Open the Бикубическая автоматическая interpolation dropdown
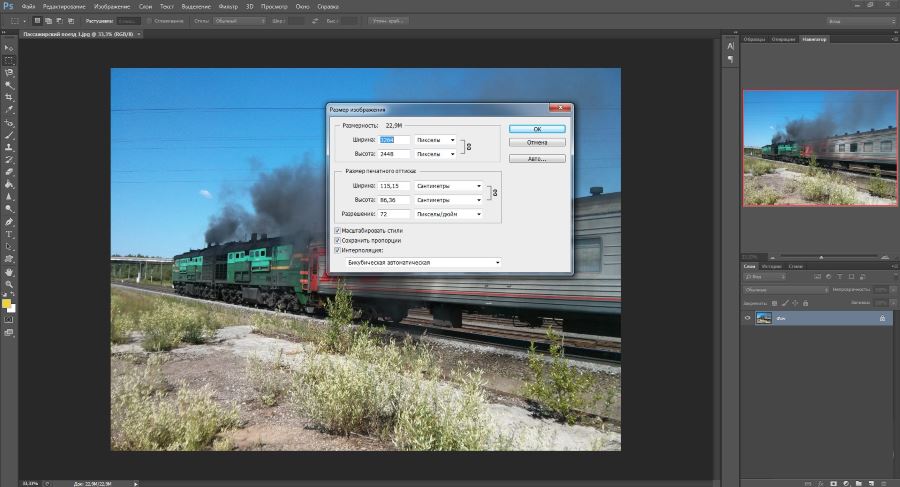Image resolution: width=900 pixels, height=487 pixels. pos(424,262)
